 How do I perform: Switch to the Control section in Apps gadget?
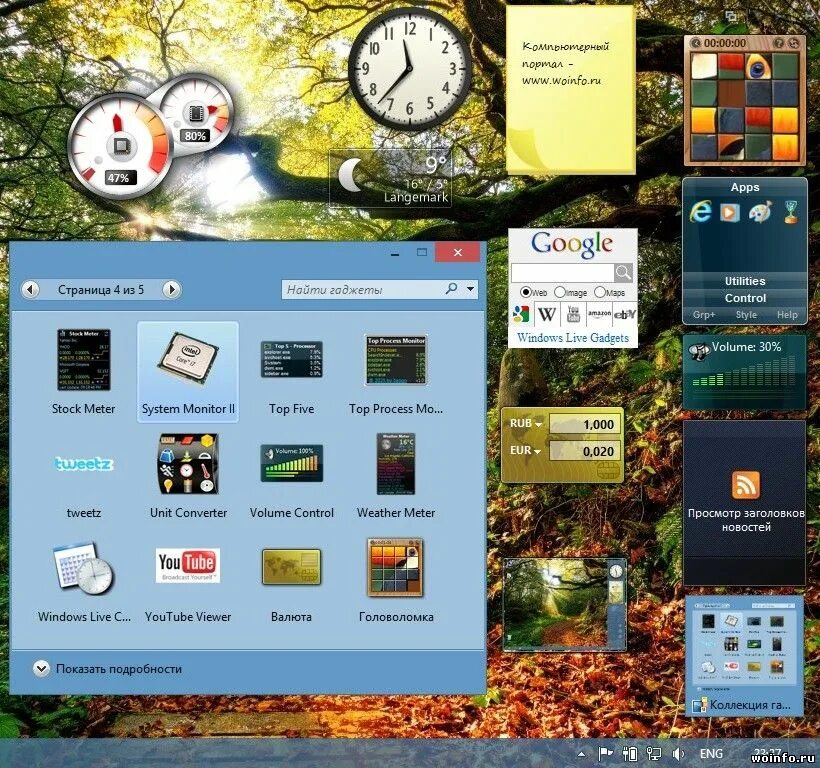pos(745,296)
